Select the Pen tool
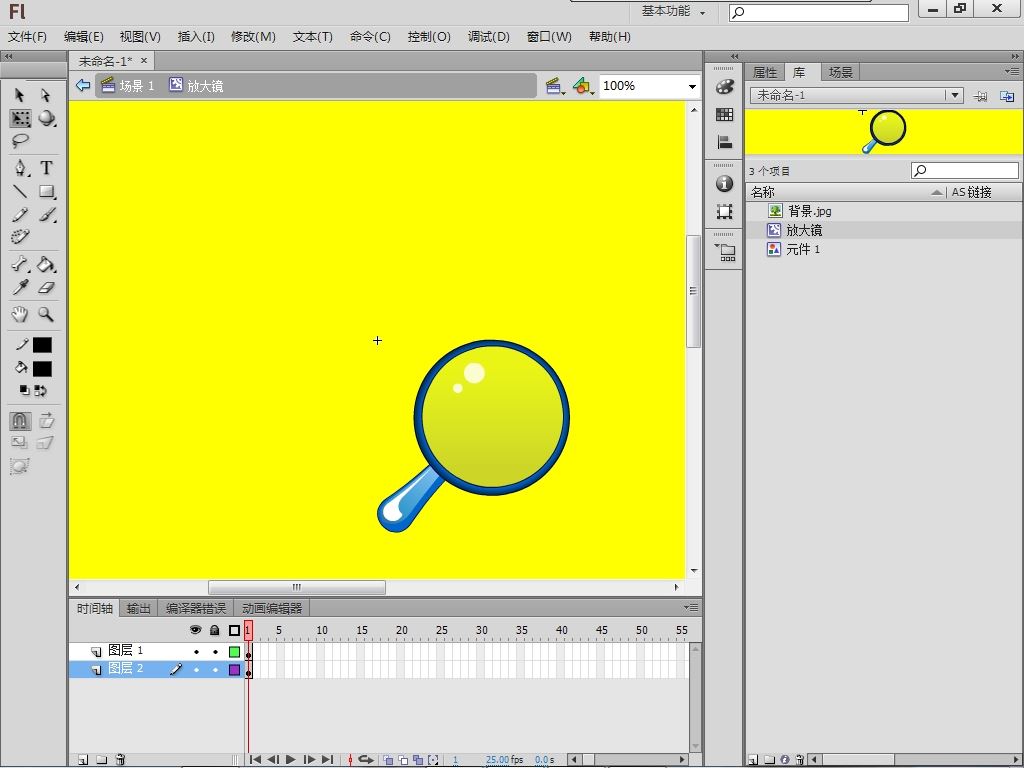This screenshot has width=1024, height=768. point(20,168)
